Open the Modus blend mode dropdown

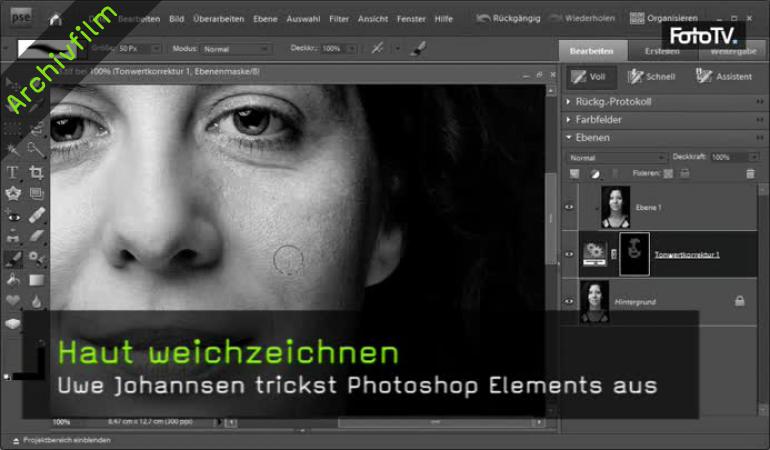point(235,49)
